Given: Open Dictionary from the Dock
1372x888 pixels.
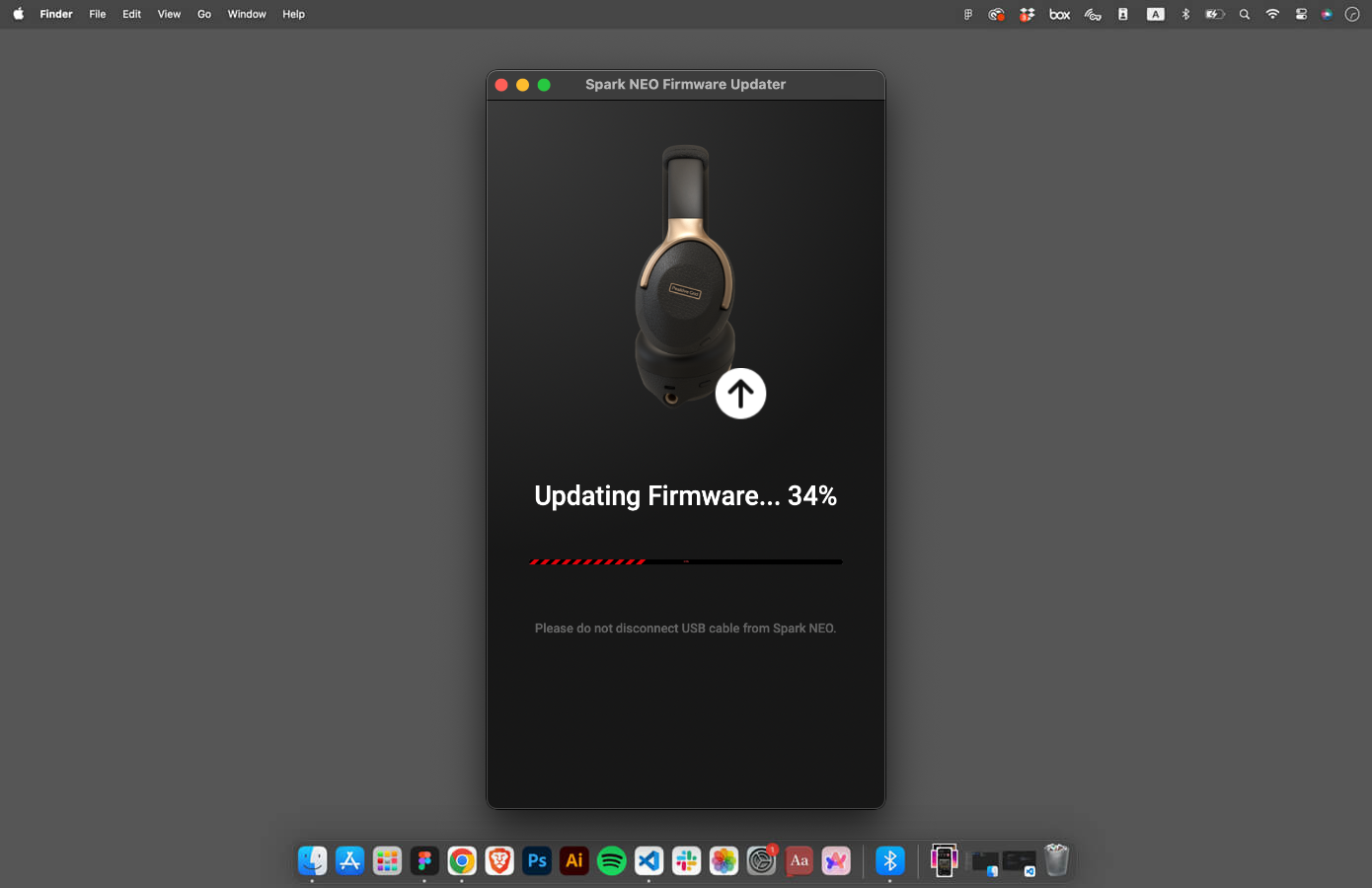Looking at the screenshot, I should click(x=799, y=860).
